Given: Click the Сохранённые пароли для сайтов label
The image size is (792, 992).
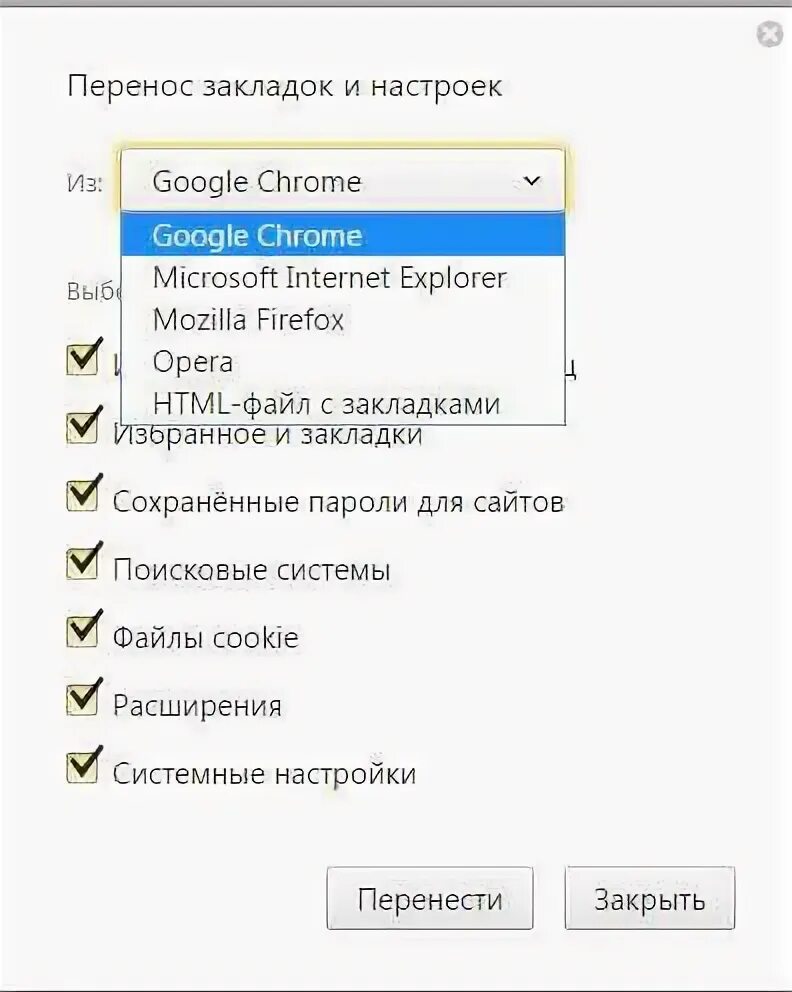Looking at the screenshot, I should [338, 502].
